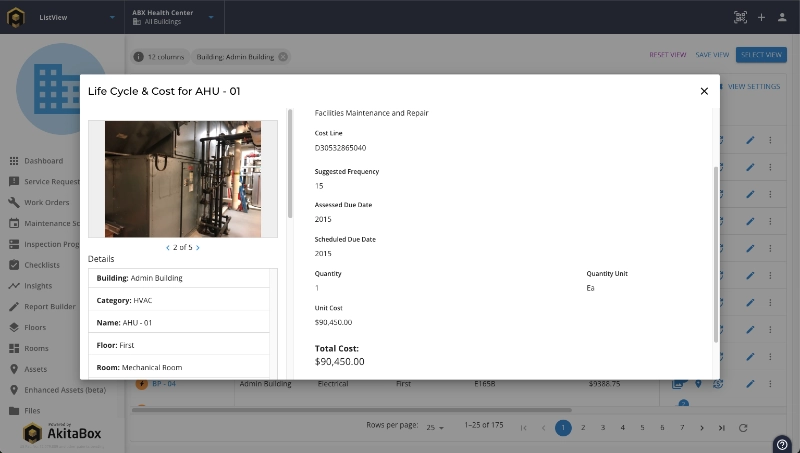Open the help question mark icon
800x453 pixels.
coord(781,444)
